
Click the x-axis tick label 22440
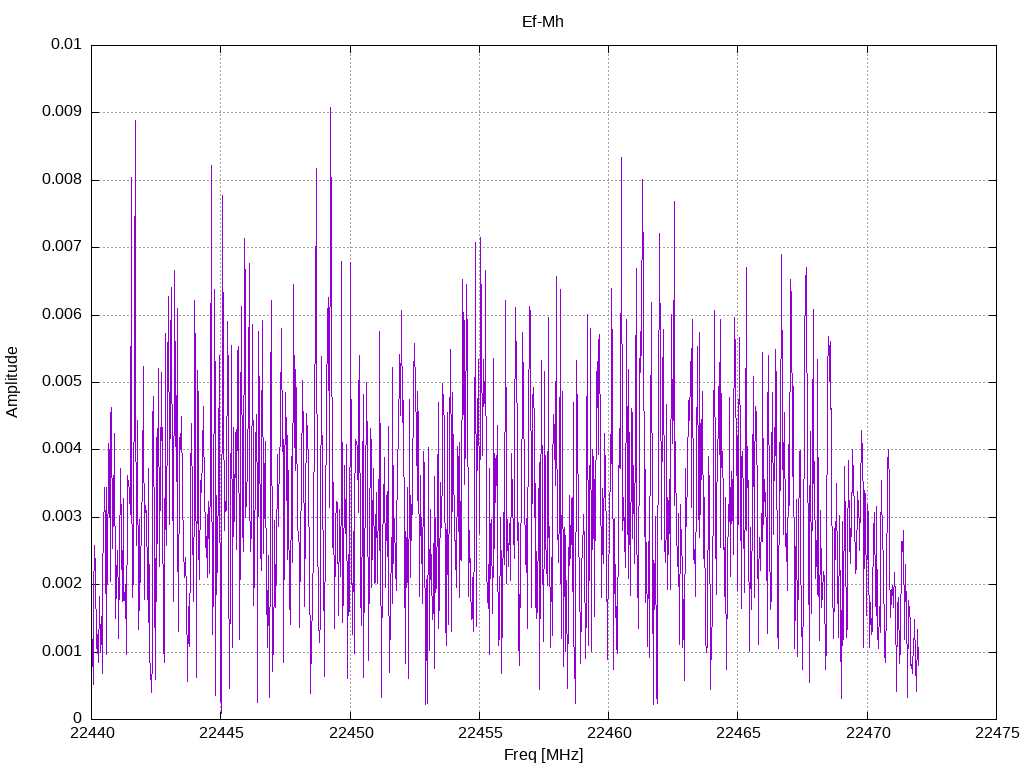(x=92, y=733)
